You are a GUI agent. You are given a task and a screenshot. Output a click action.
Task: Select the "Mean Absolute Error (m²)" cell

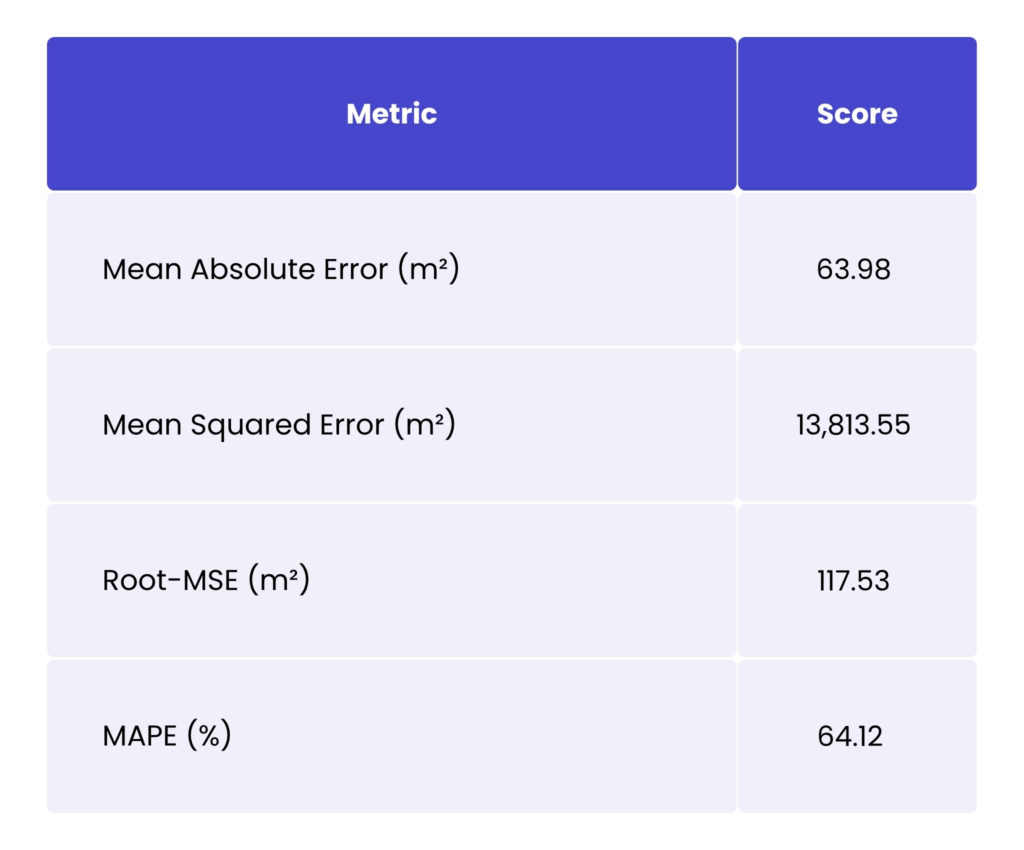(281, 270)
